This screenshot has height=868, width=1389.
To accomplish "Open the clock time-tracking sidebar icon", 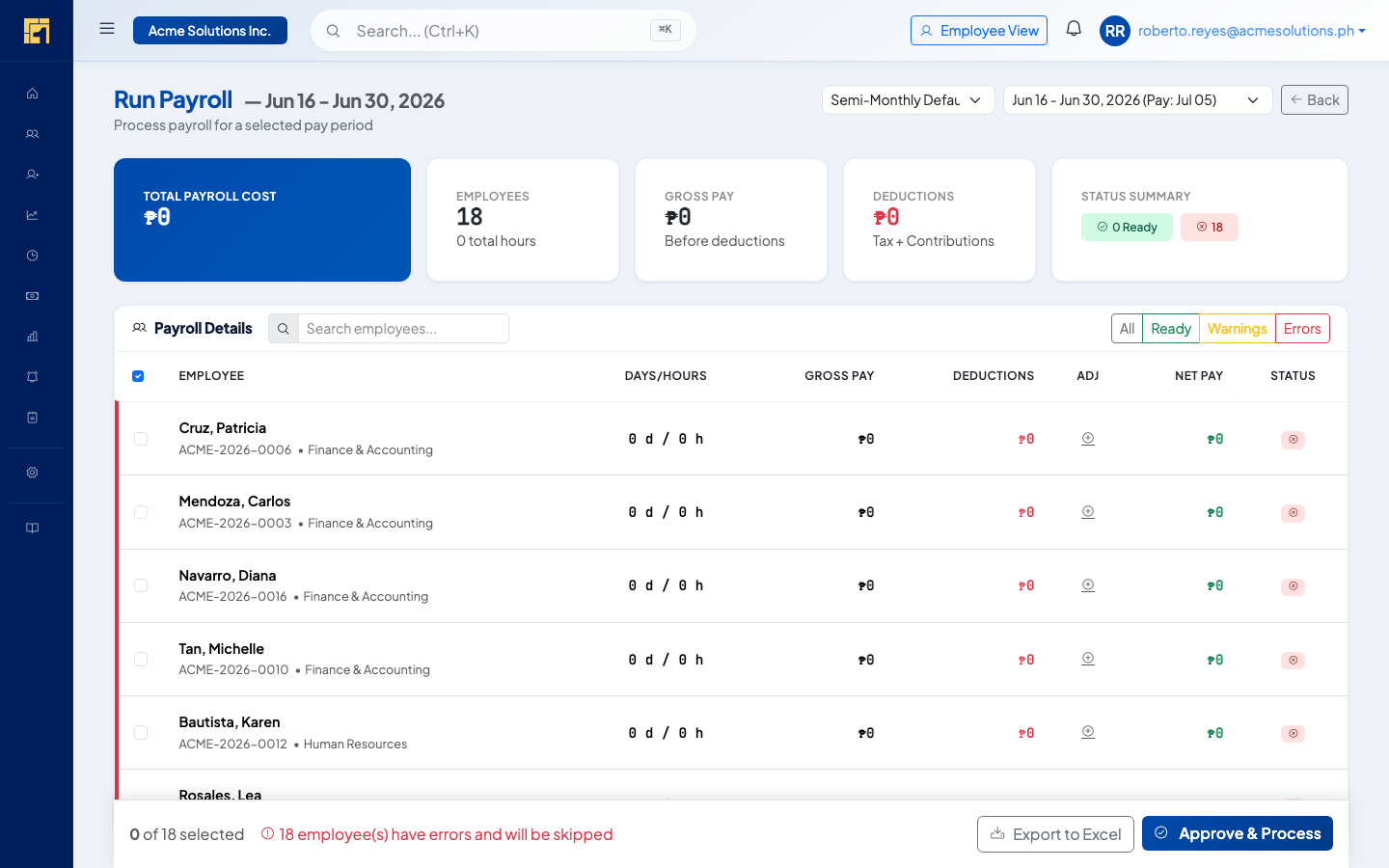I will tap(32, 256).
